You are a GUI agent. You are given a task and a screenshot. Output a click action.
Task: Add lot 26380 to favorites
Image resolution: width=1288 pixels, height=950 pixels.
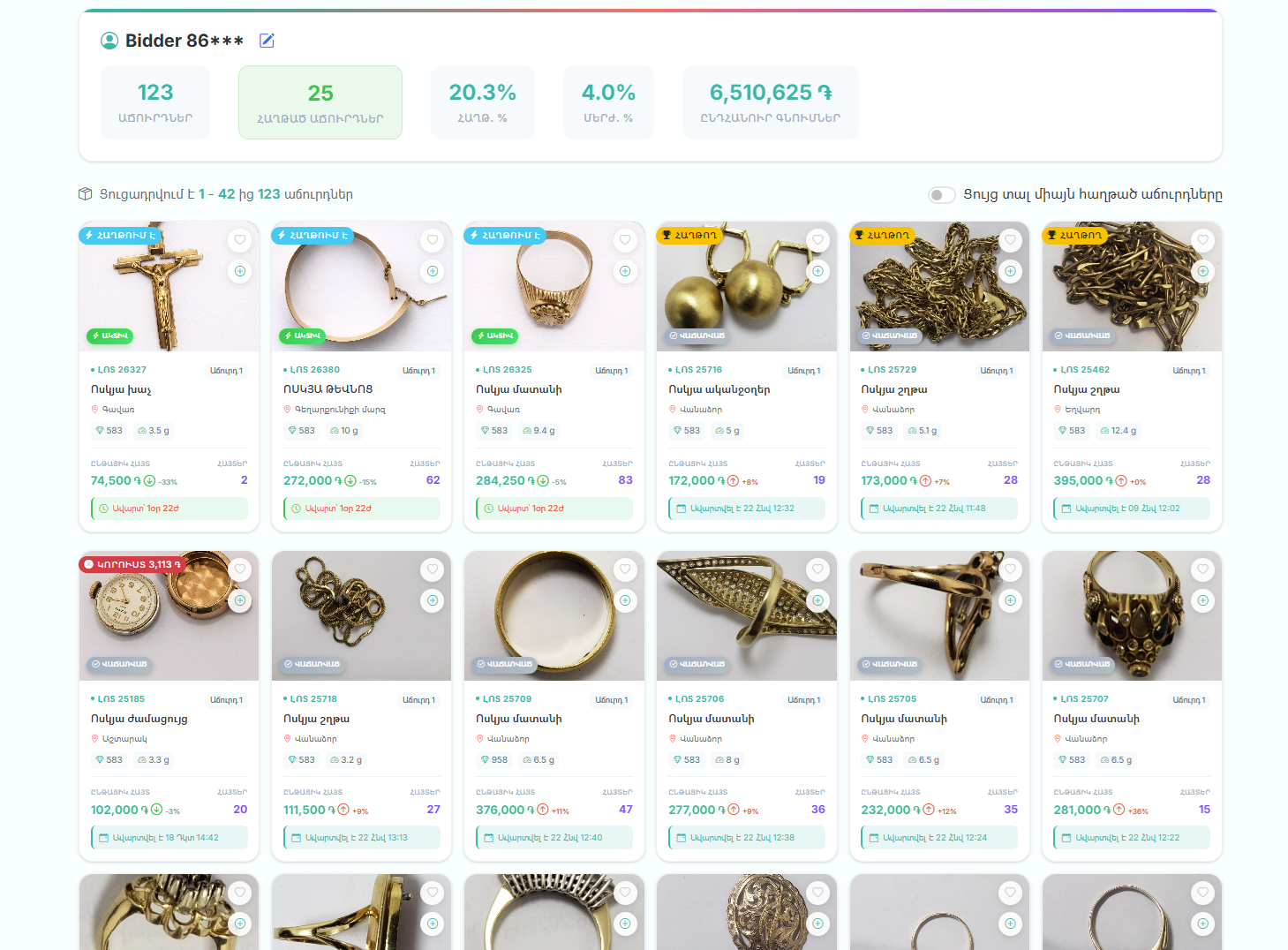(x=433, y=240)
